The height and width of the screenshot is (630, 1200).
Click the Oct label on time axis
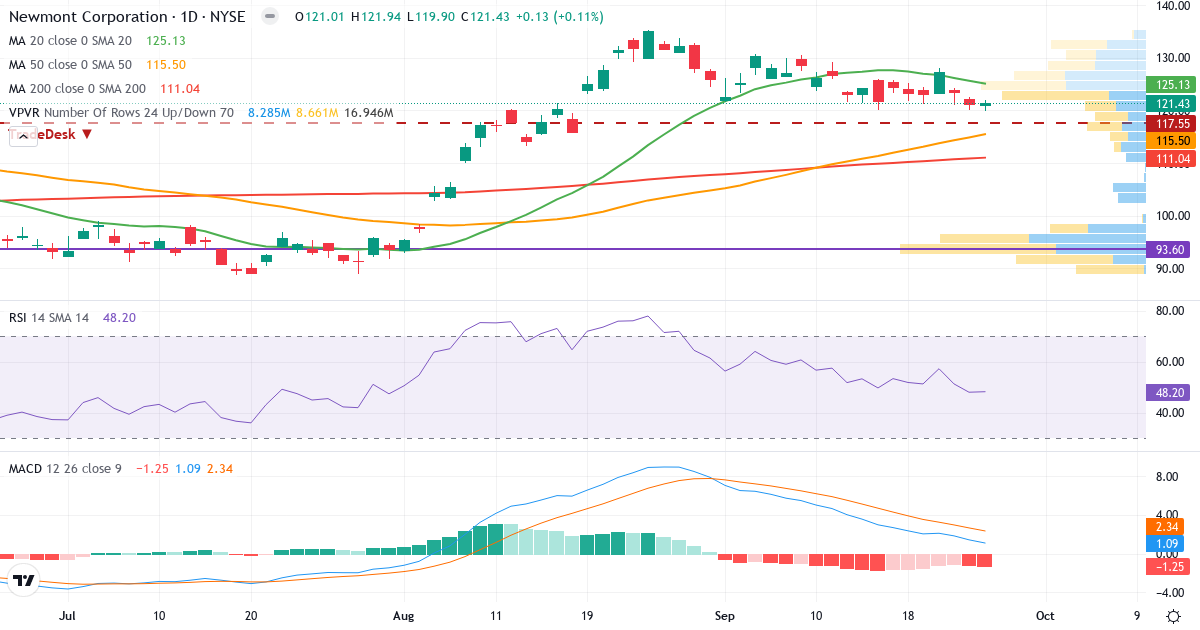pyautogui.click(x=1045, y=617)
